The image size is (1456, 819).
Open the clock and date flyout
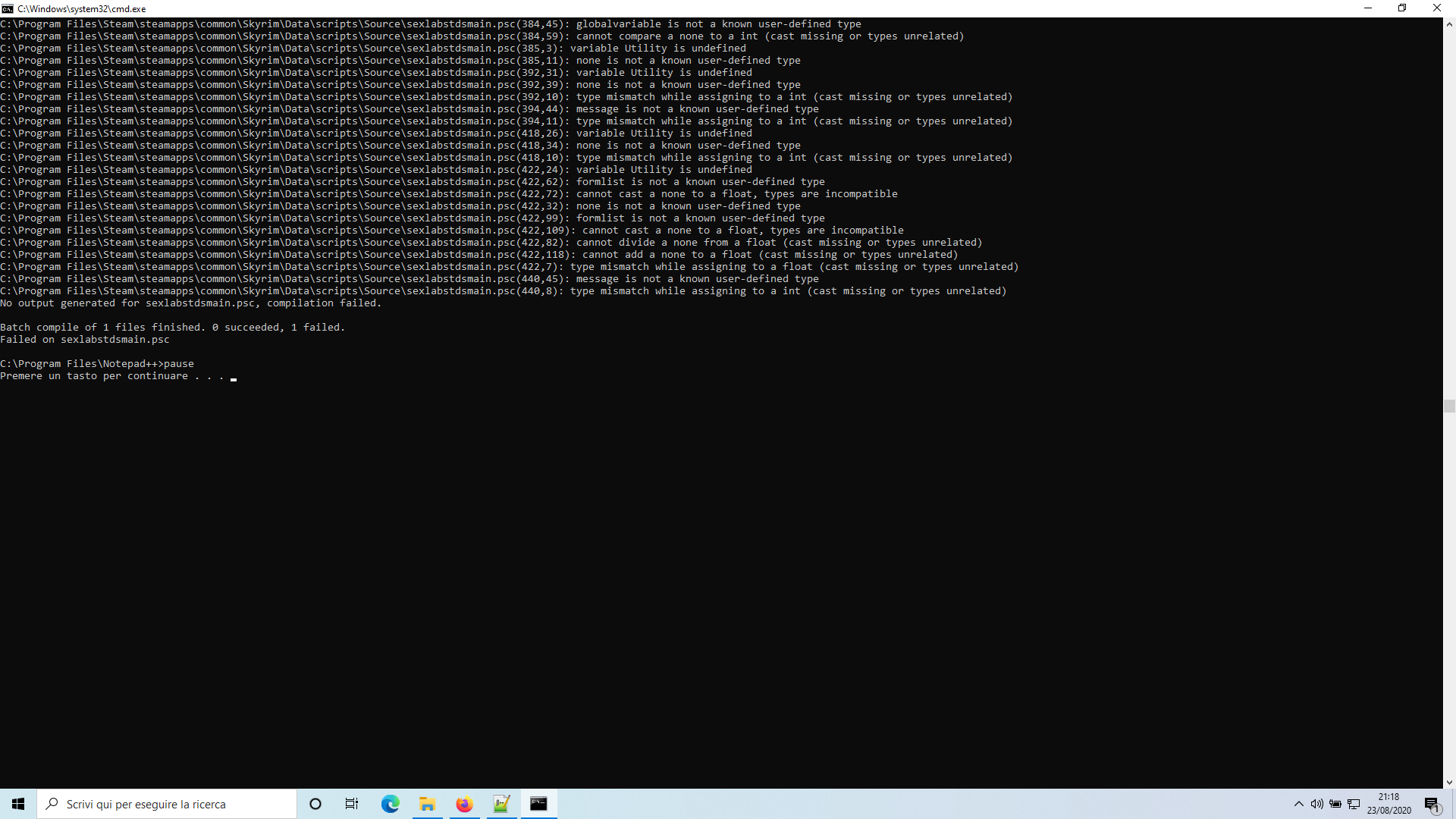click(x=1389, y=804)
